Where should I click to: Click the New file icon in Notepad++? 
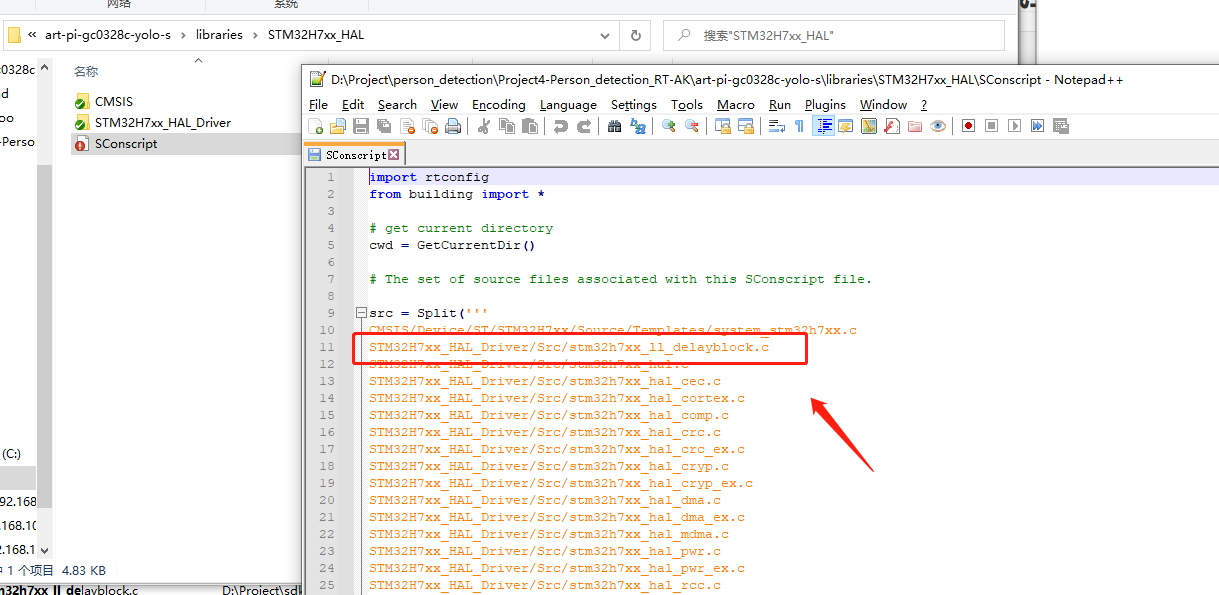(316, 126)
